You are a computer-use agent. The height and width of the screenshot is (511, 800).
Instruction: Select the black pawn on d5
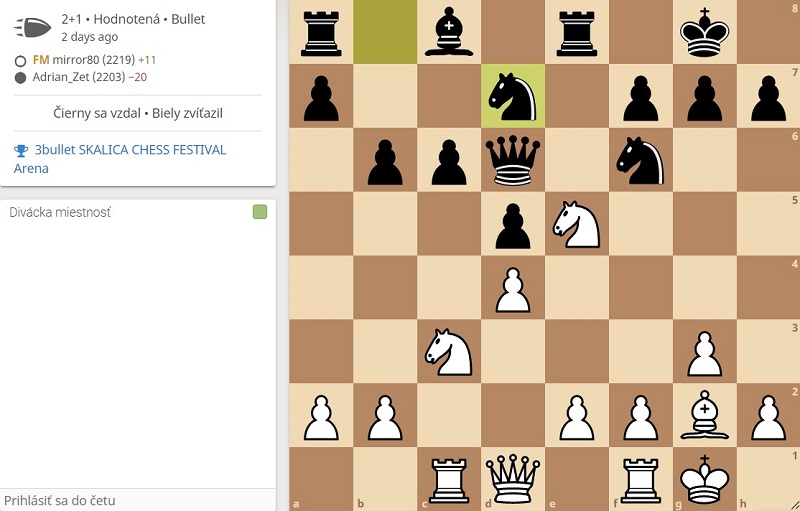[513, 225]
